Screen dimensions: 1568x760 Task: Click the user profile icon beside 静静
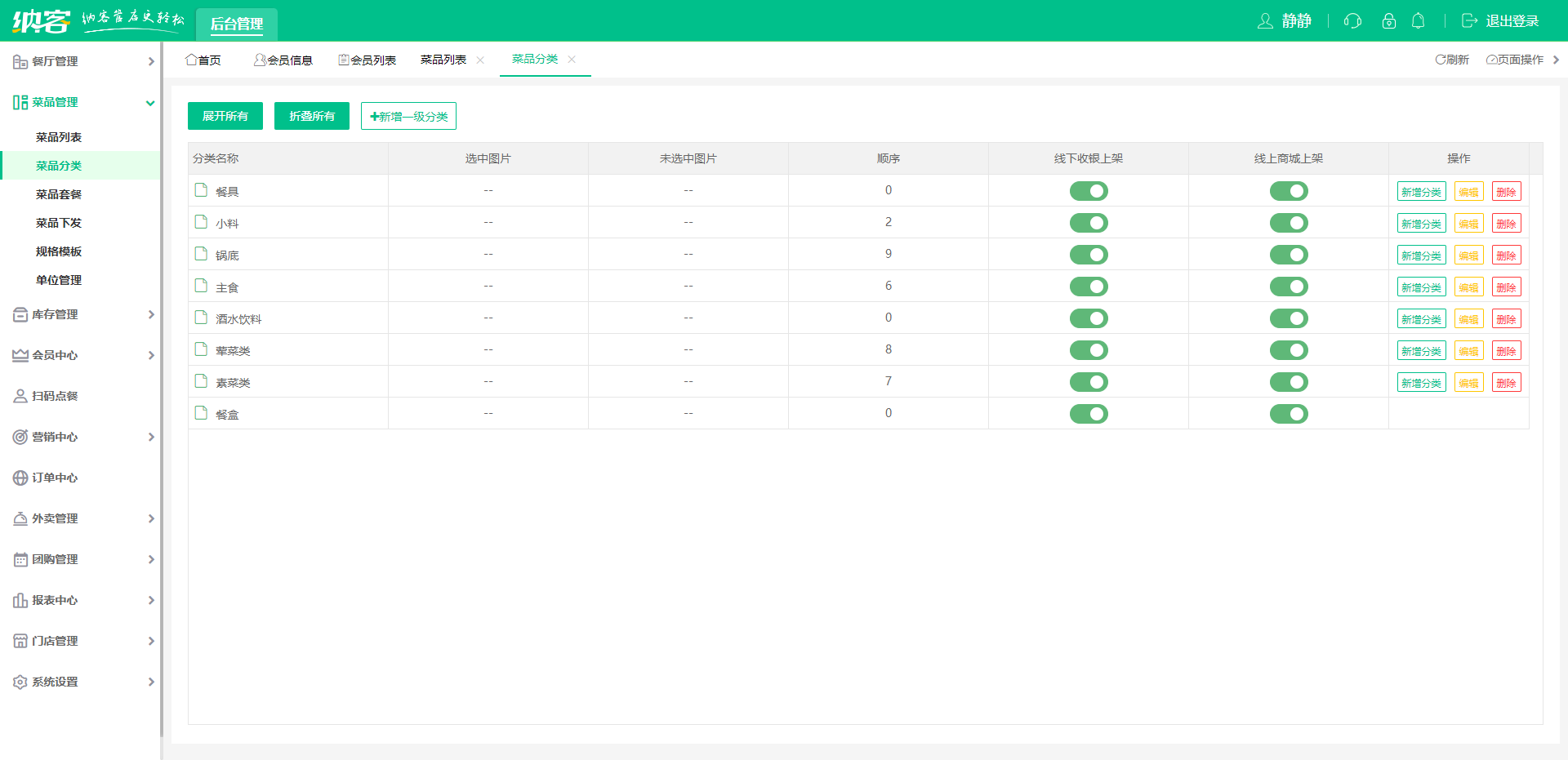coord(1265,21)
